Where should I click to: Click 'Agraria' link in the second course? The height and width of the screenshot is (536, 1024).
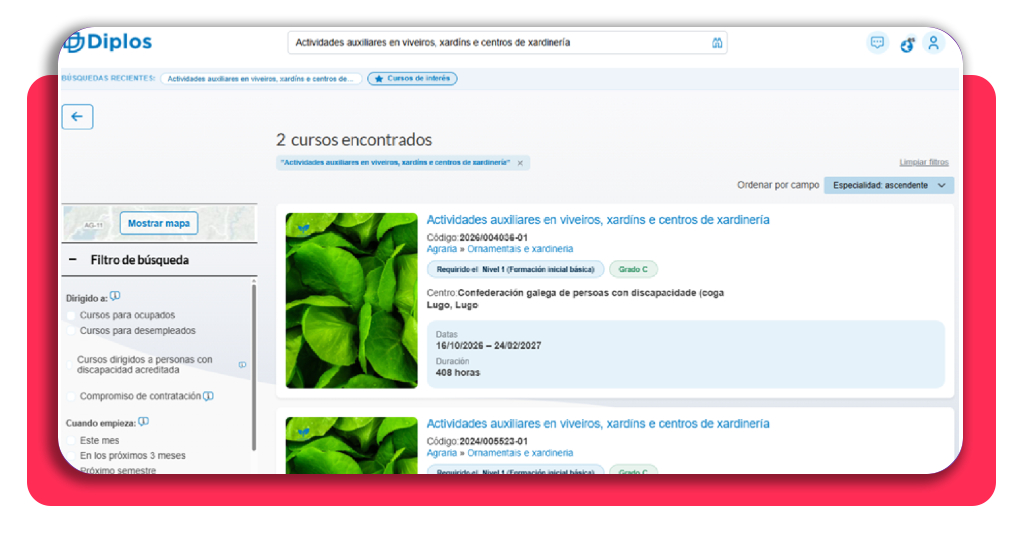click(441, 452)
